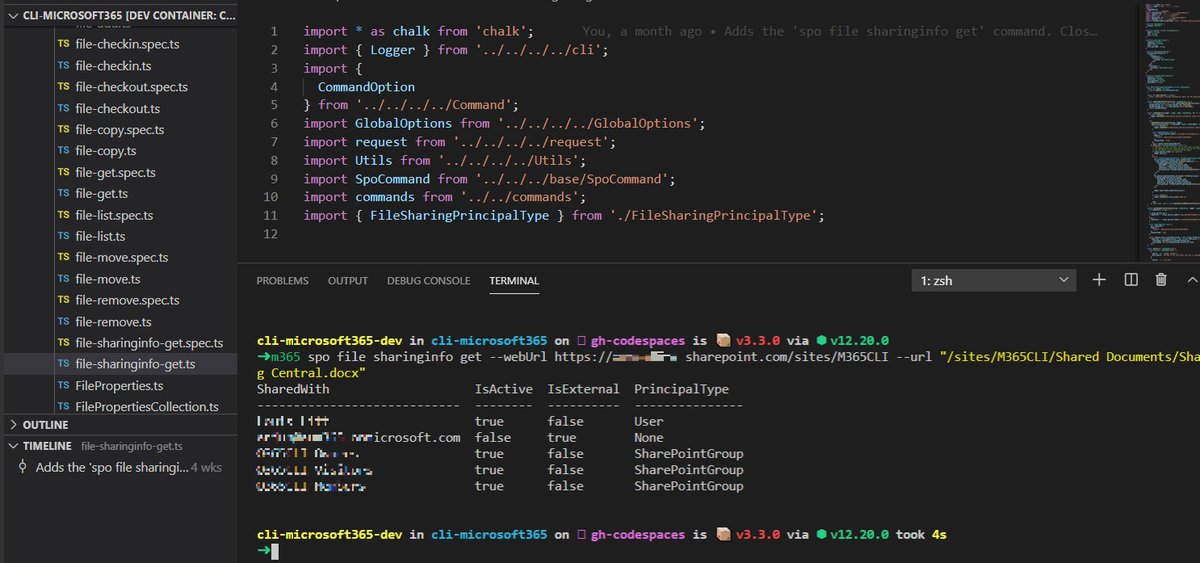1200x563 pixels.
Task: Click TS icon beside FileProperties.ts
Action: point(64,385)
